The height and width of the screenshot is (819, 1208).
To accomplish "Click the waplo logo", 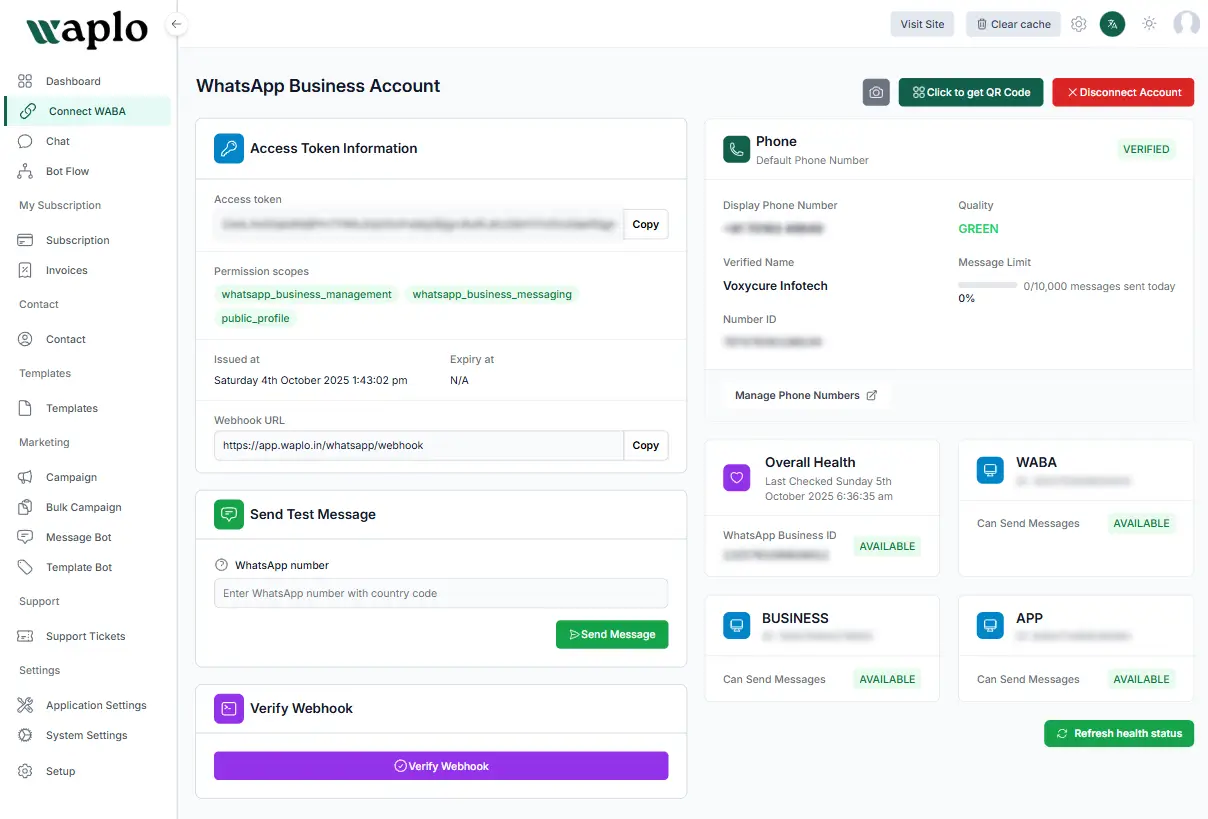I will tap(87, 31).
